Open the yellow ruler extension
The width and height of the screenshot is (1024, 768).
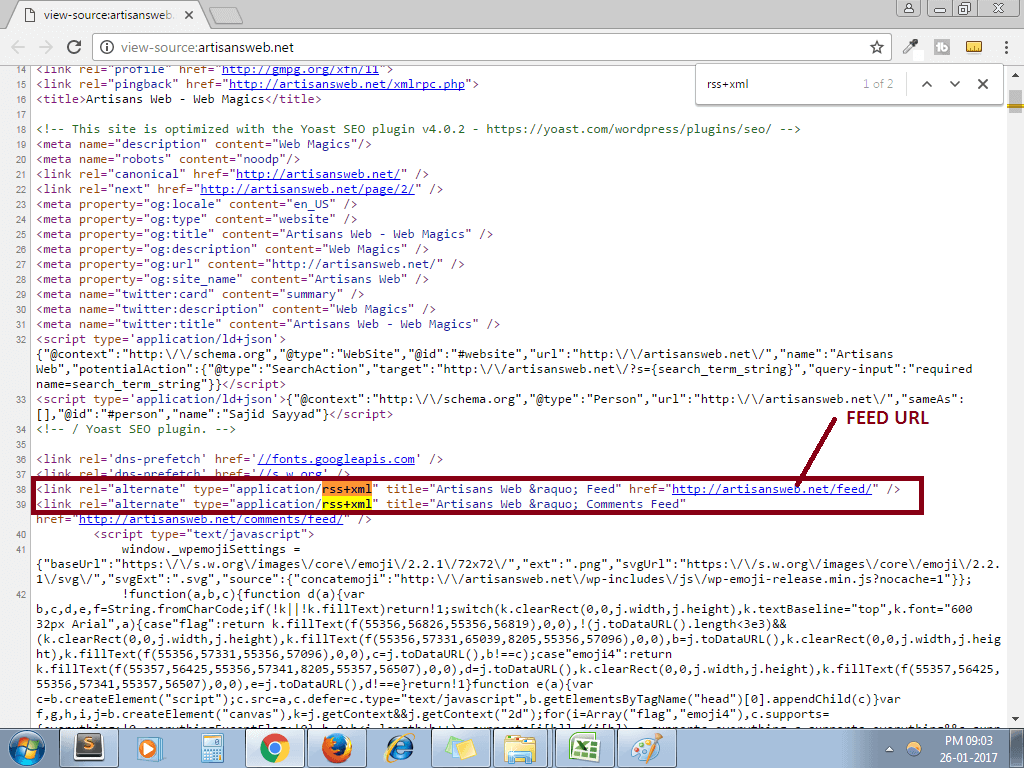[x=974, y=47]
